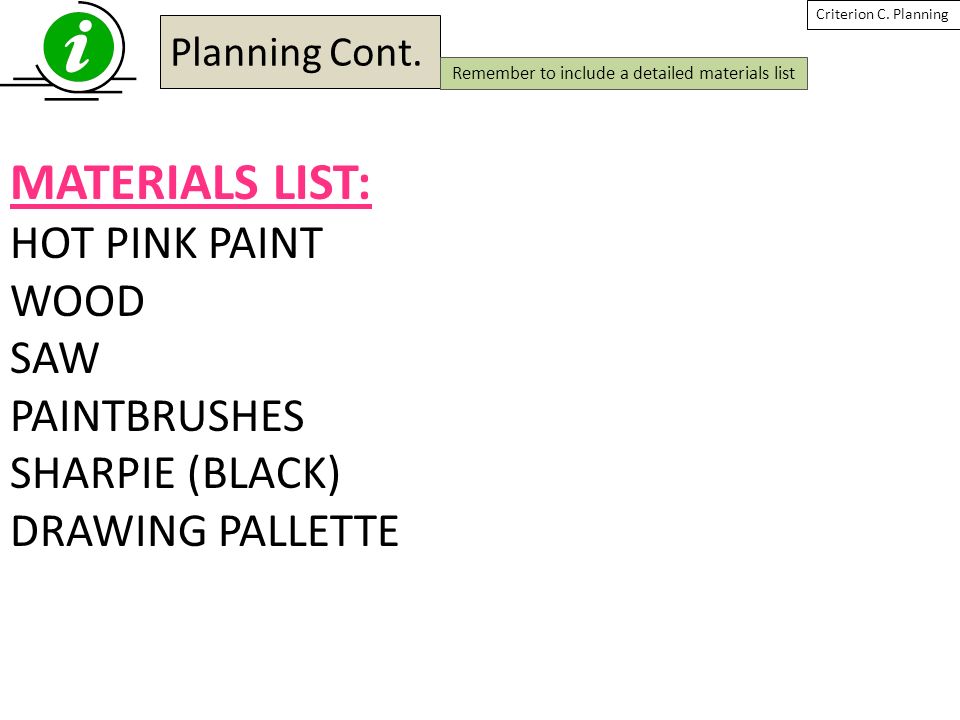Select the SAW list item
Viewport: 960px width, 720px height.
pyautogui.click(x=55, y=358)
